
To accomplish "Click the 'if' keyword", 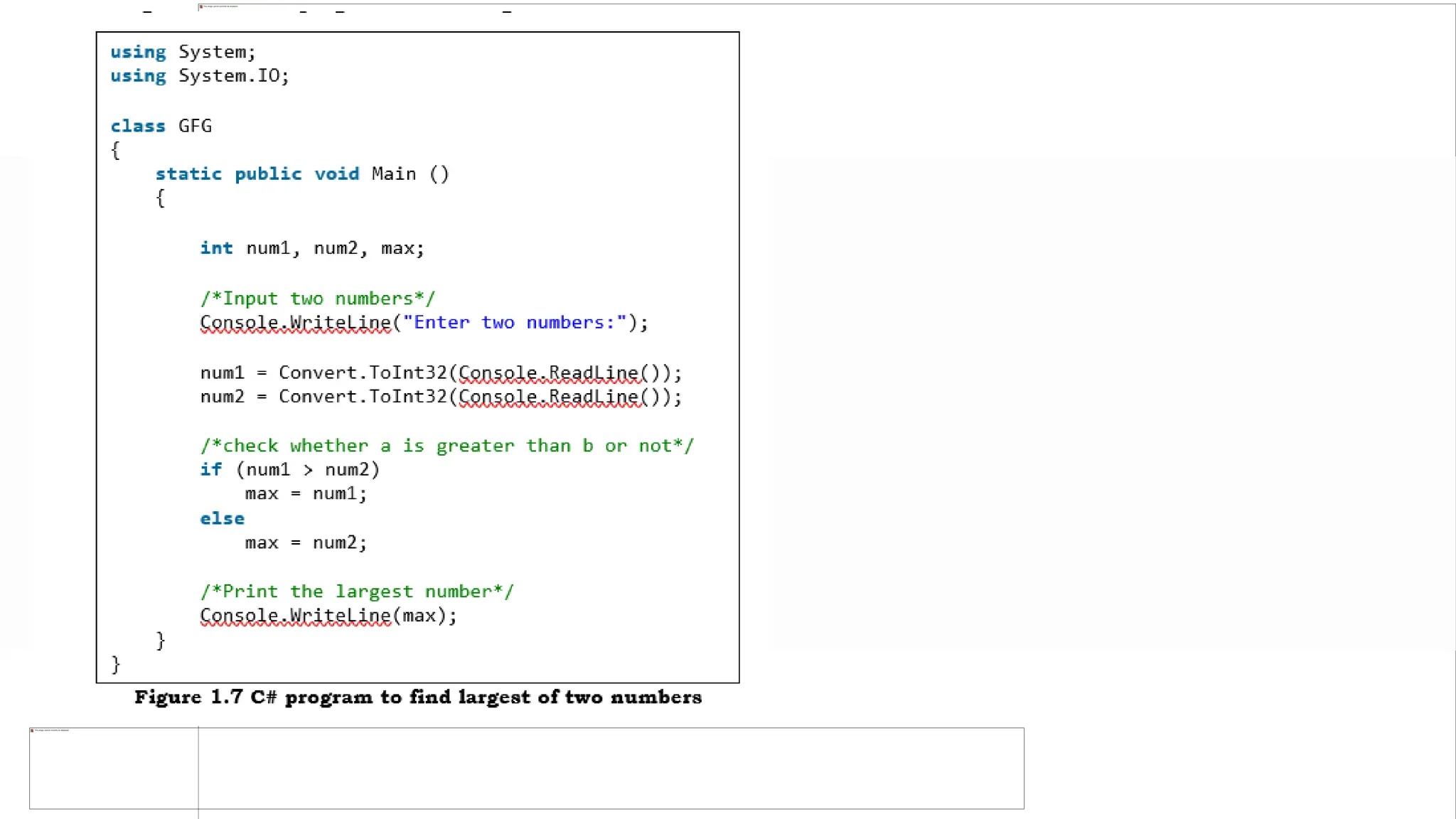I will pyautogui.click(x=210, y=470).
